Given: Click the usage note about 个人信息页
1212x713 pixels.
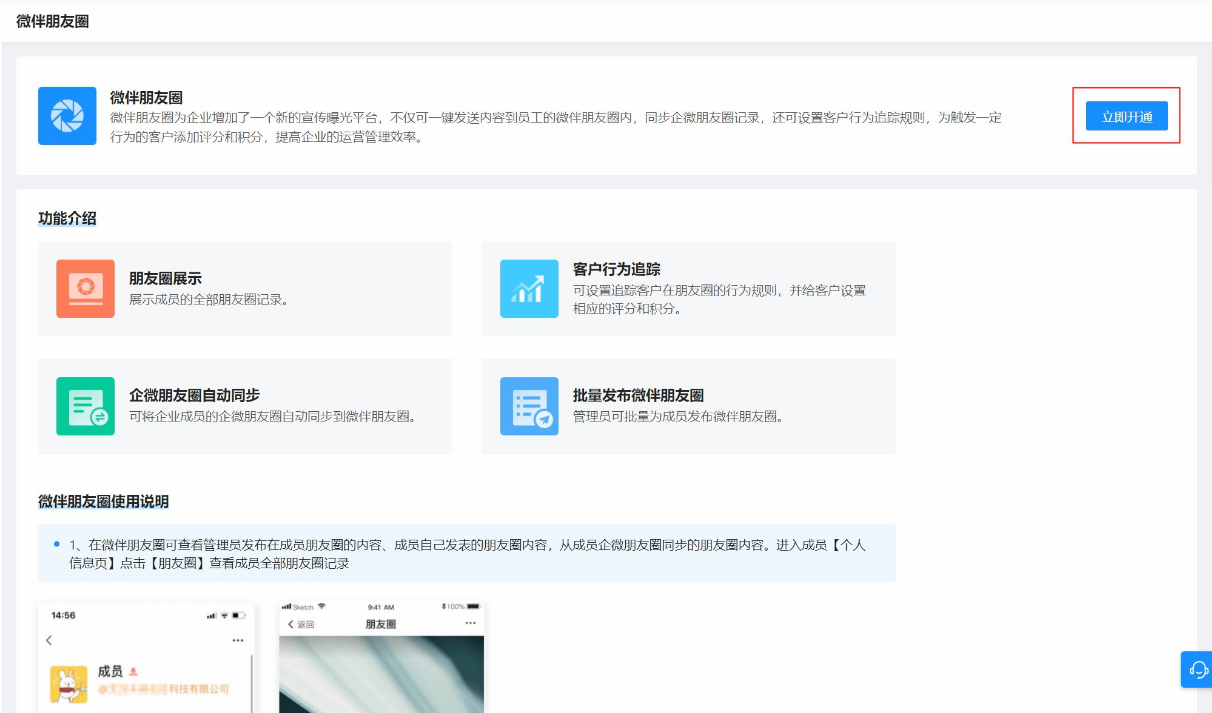Looking at the screenshot, I should click(x=466, y=554).
